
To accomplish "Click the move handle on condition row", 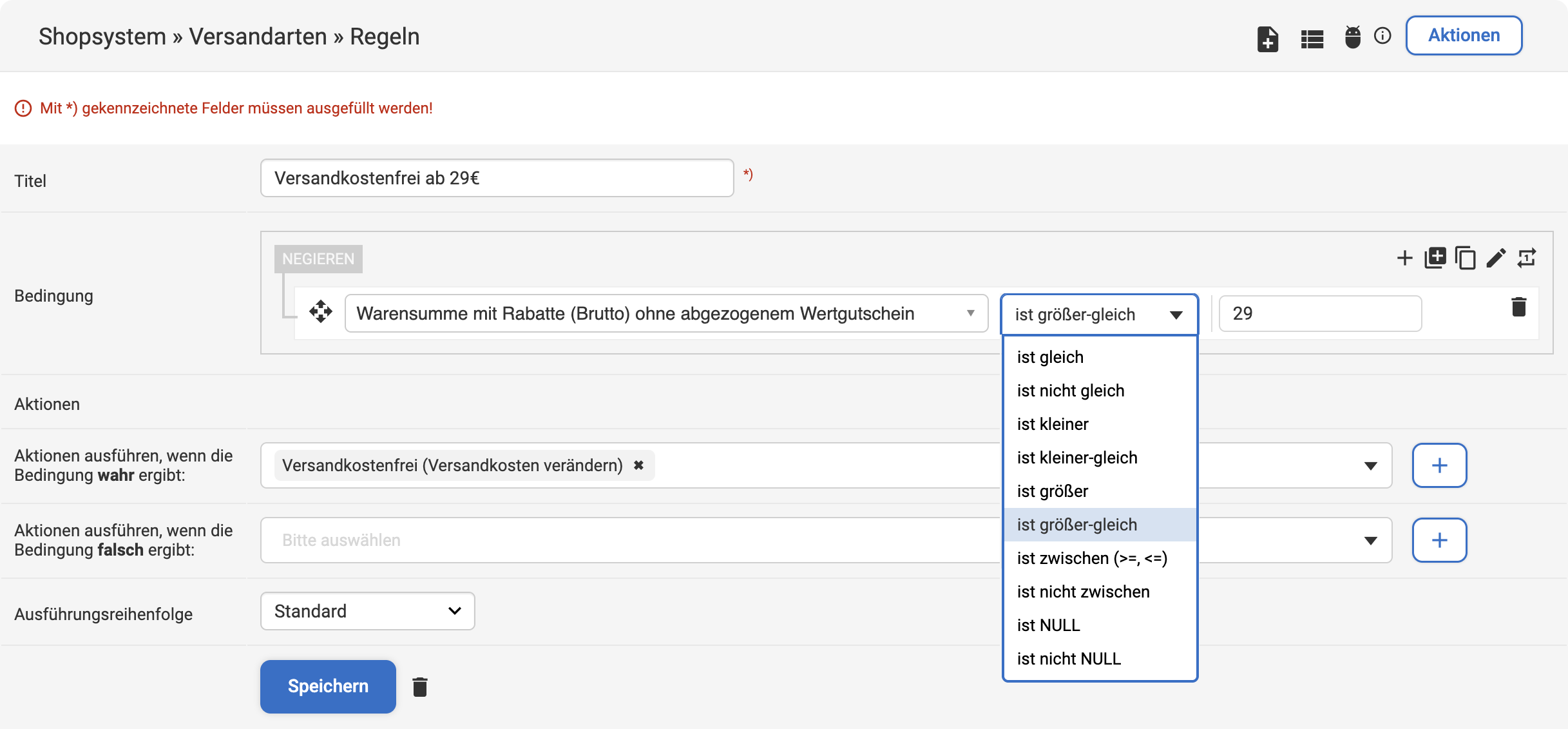I will [x=320, y=311].
